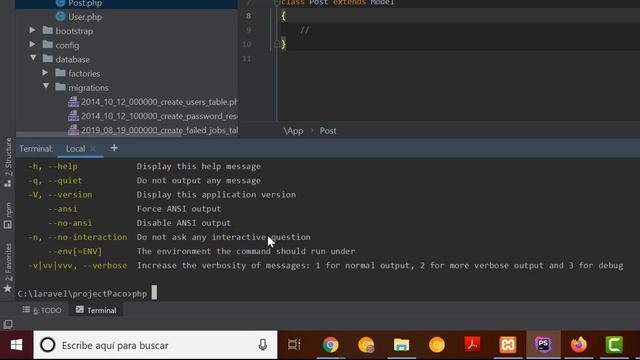This screenshot has width=640, height=360.
Task: Click the create_password_resets PHP file icon
Action: point(73,116)
